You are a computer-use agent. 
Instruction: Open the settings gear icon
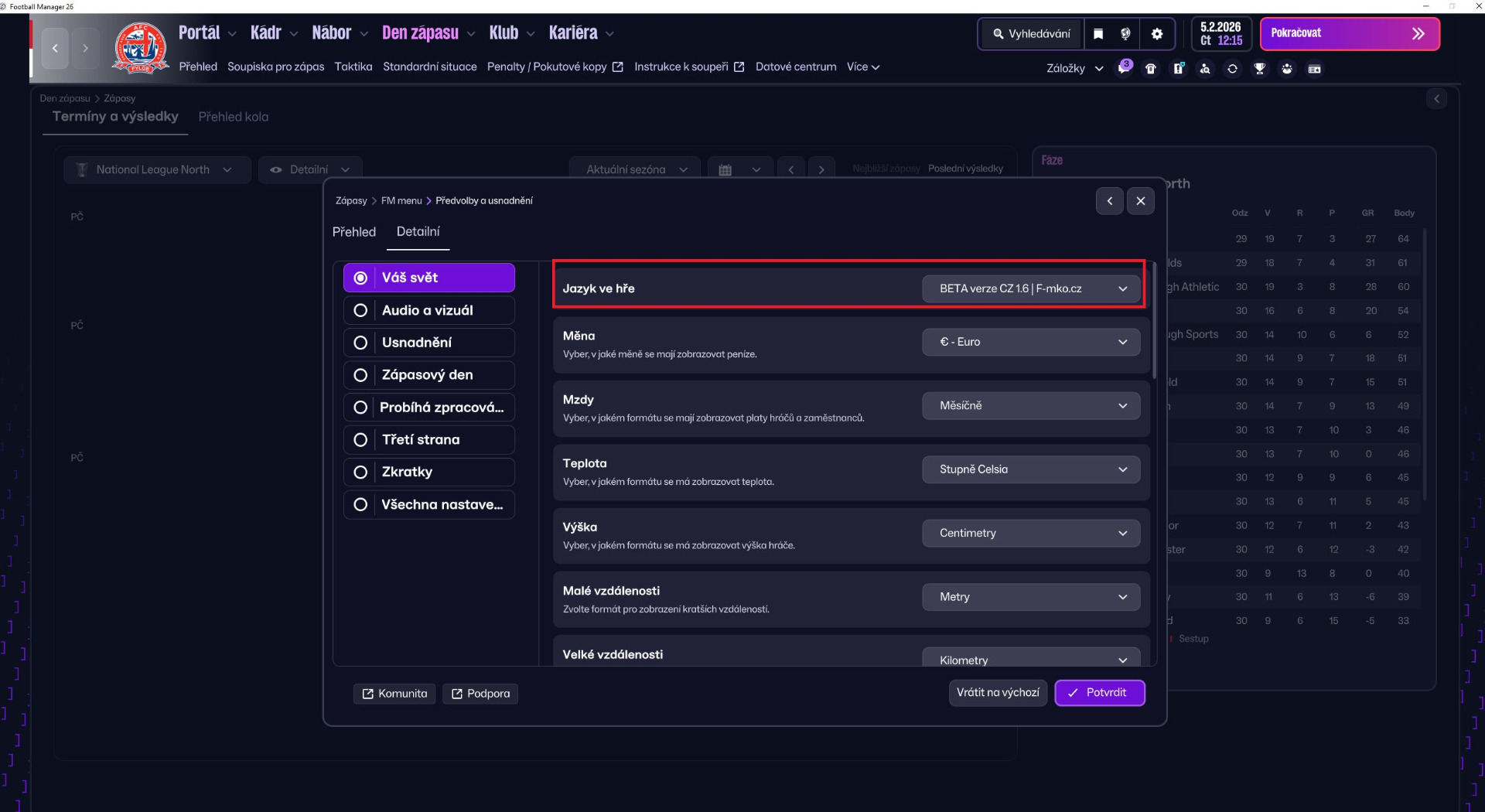(x=1157, y=34)
